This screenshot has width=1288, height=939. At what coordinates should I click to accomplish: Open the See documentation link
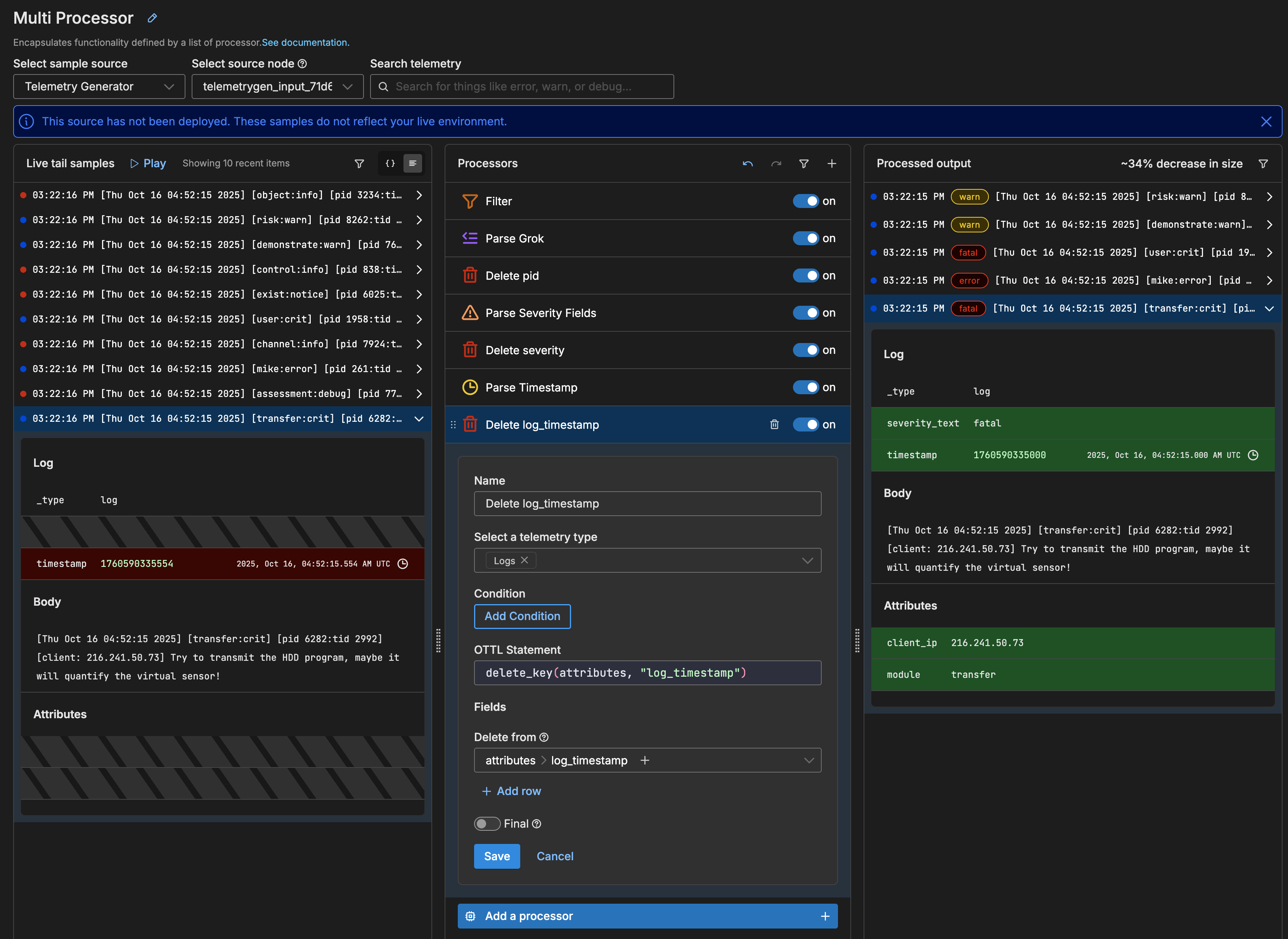305,43
